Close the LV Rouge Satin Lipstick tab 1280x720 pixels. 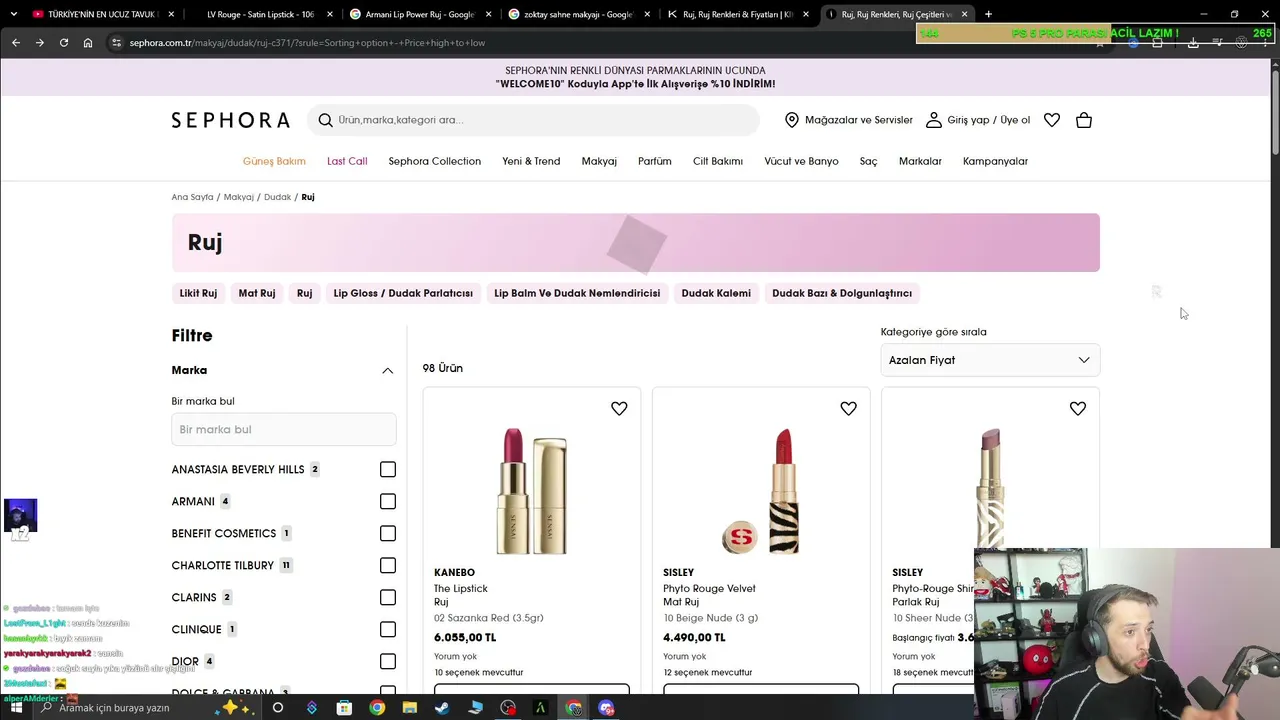[x=328, y=14]
